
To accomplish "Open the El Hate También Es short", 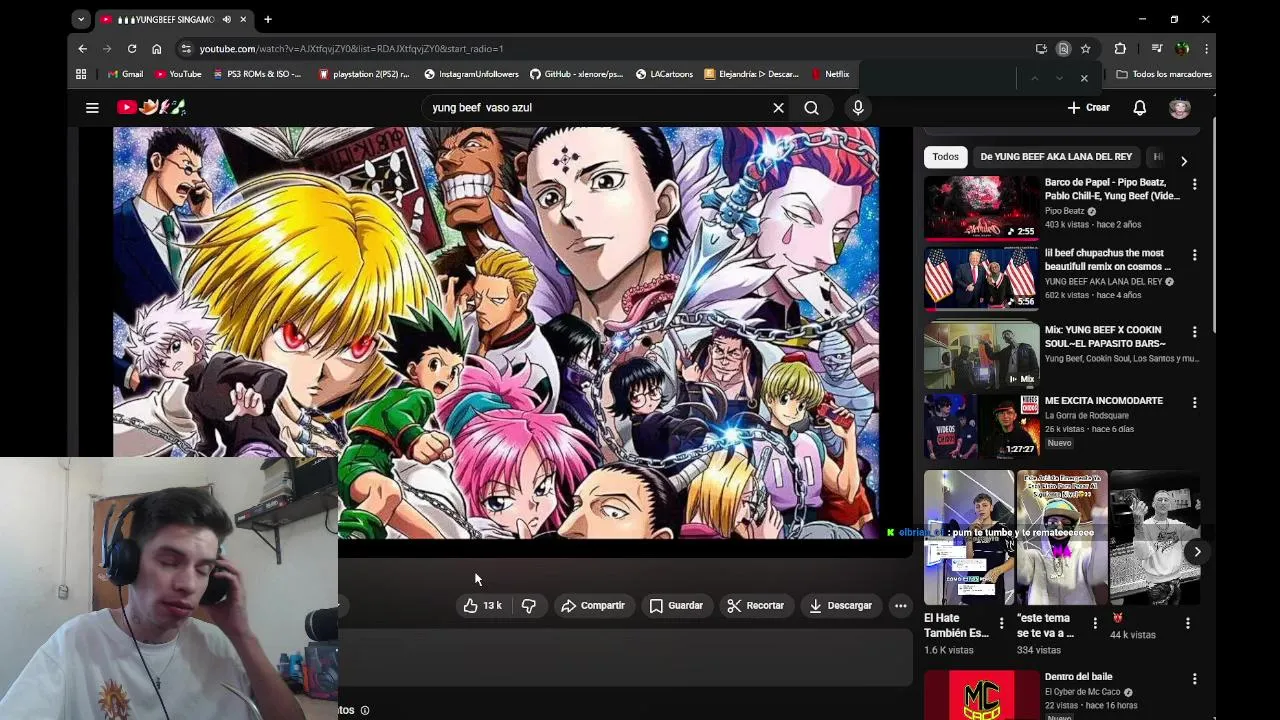I will 968,538.
